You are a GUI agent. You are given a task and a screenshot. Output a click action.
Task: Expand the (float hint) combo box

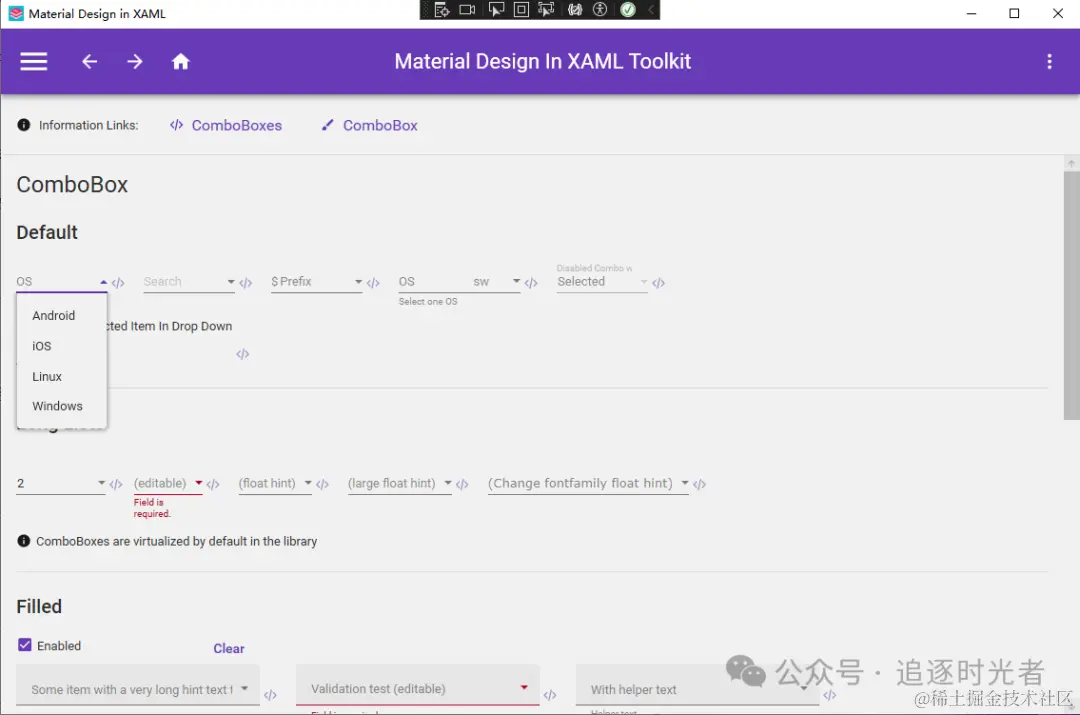308,483
